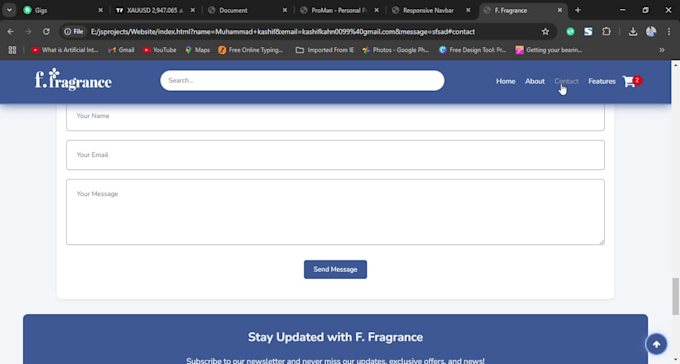Click the Your Email field

pyautogui.click(x=335, y=155)
